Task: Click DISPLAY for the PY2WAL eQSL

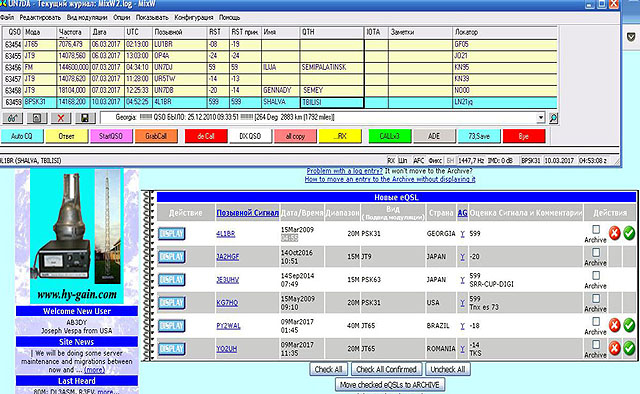Action: 171,326
